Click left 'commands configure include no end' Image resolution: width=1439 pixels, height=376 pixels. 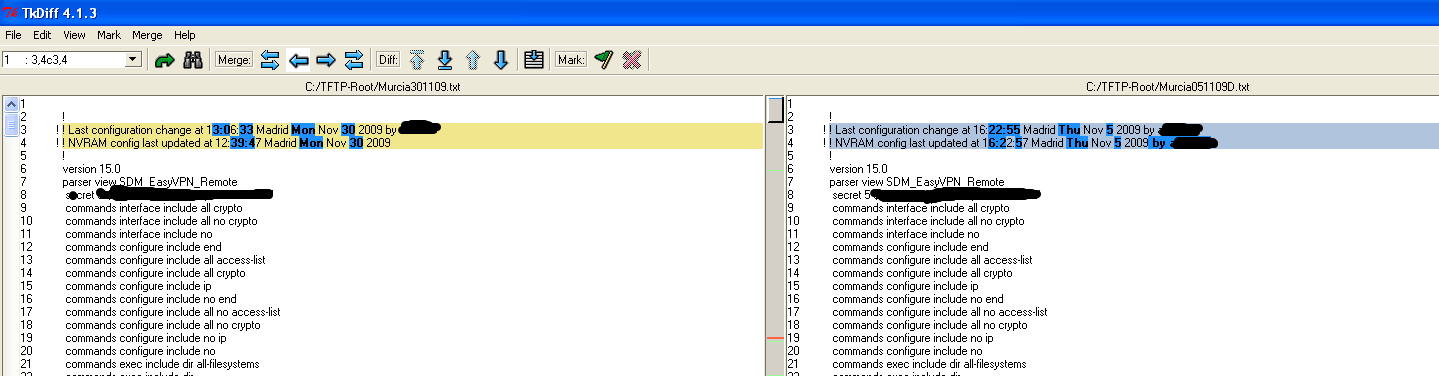click(x=151, y=299)
